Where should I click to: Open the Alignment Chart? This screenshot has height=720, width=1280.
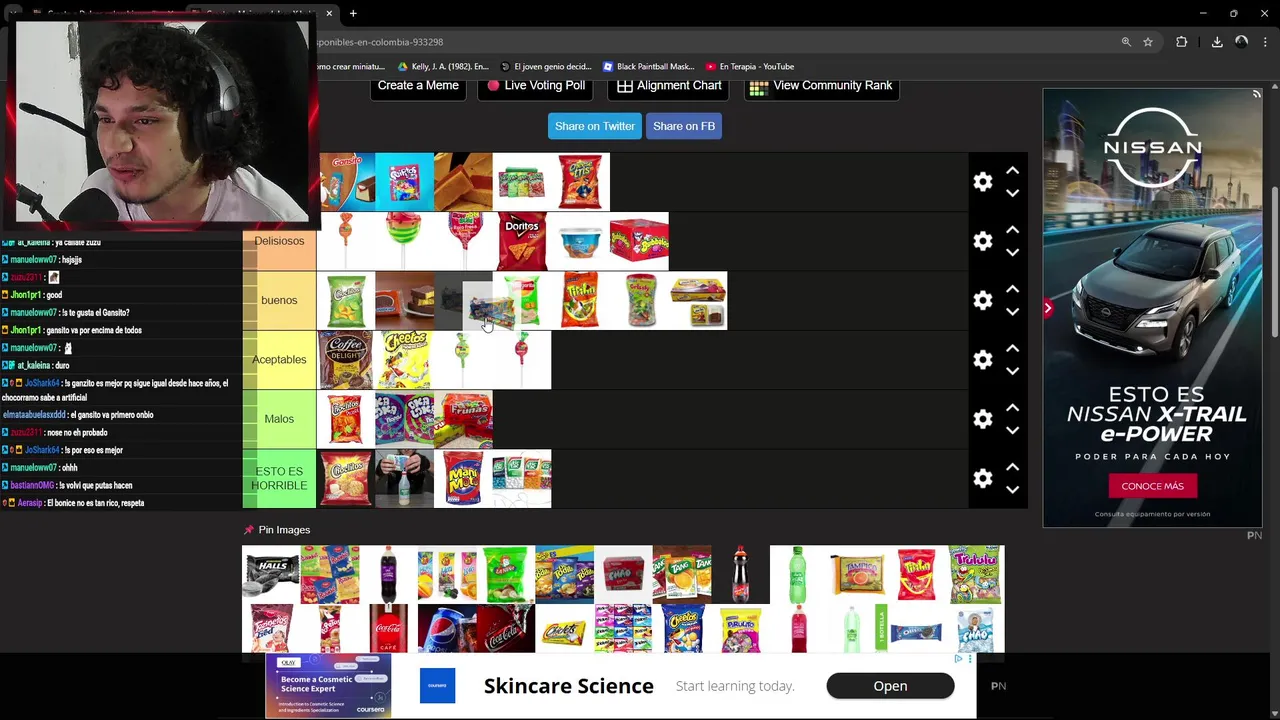669,86
